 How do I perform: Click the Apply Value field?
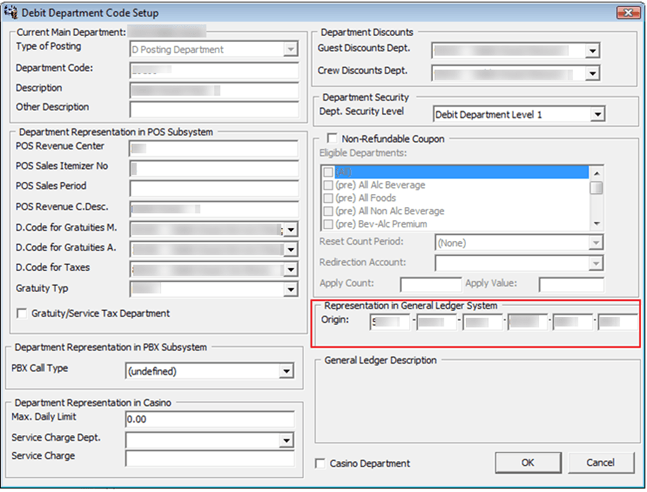tap(571, 285)
